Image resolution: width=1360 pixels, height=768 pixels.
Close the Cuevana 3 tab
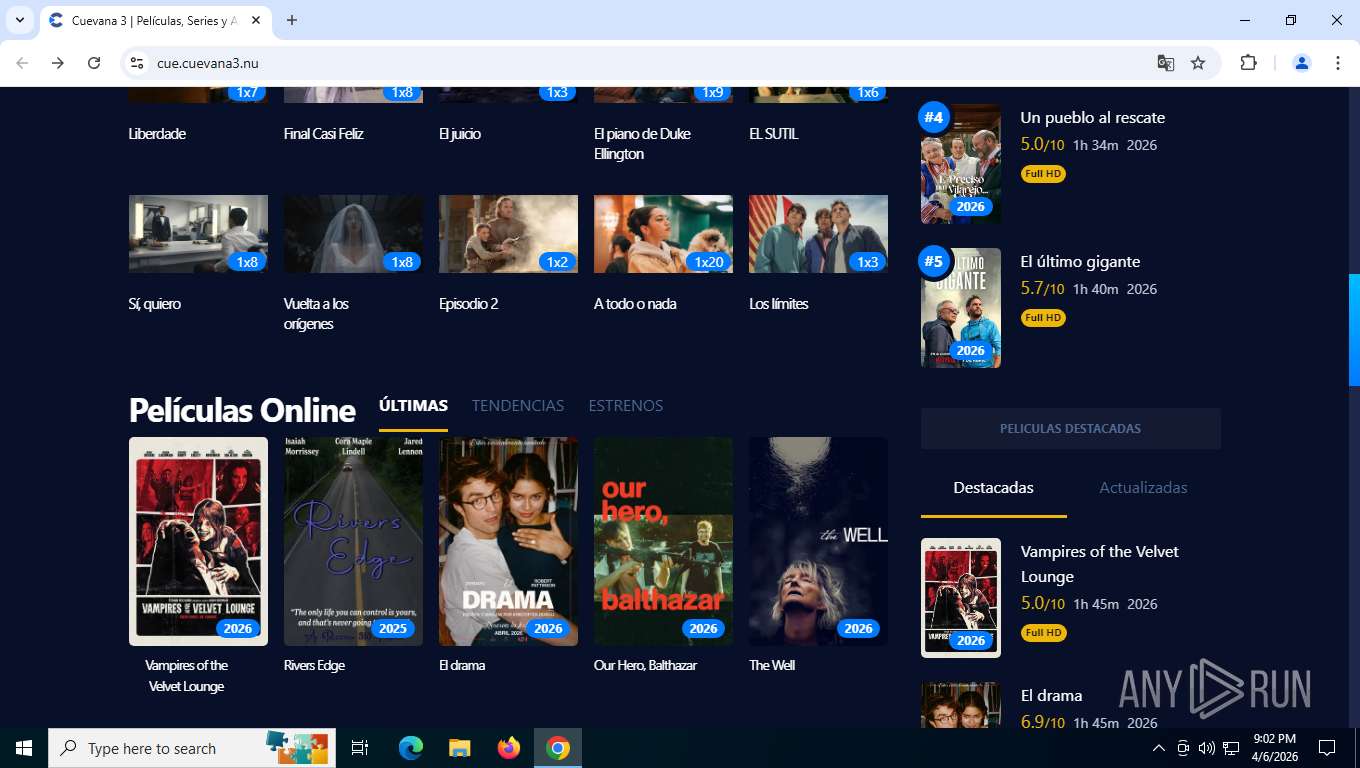coord(257,20)
